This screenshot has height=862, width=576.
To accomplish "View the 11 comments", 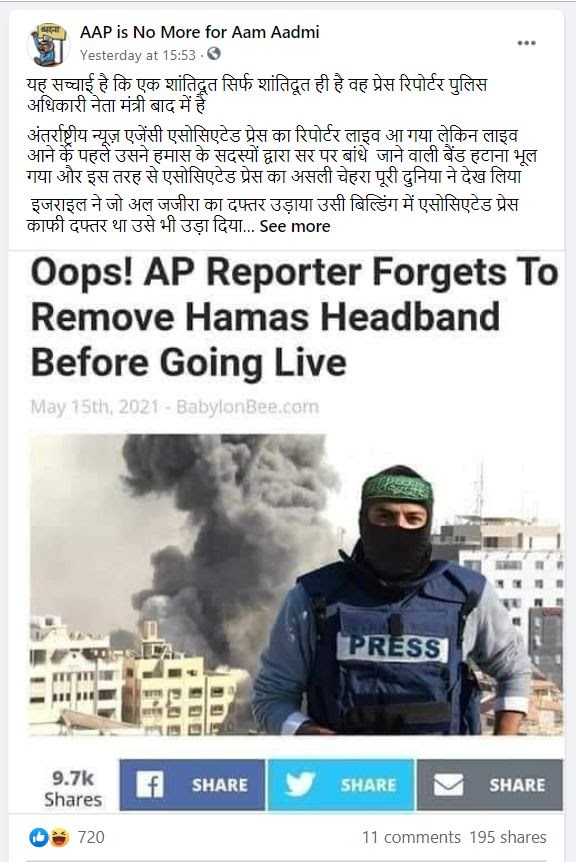I will (x=411, y=837).
